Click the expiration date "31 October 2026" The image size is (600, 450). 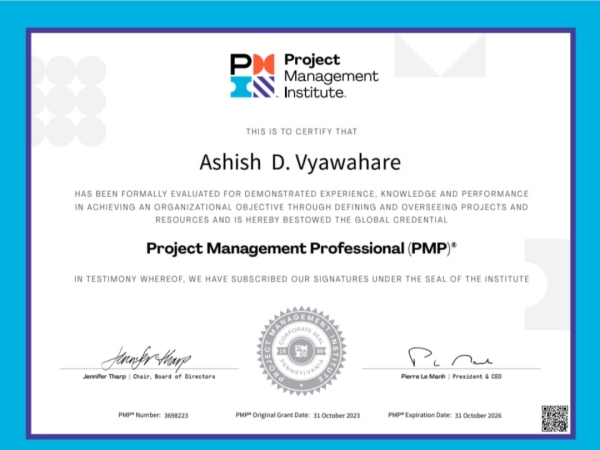pos(478,415)
